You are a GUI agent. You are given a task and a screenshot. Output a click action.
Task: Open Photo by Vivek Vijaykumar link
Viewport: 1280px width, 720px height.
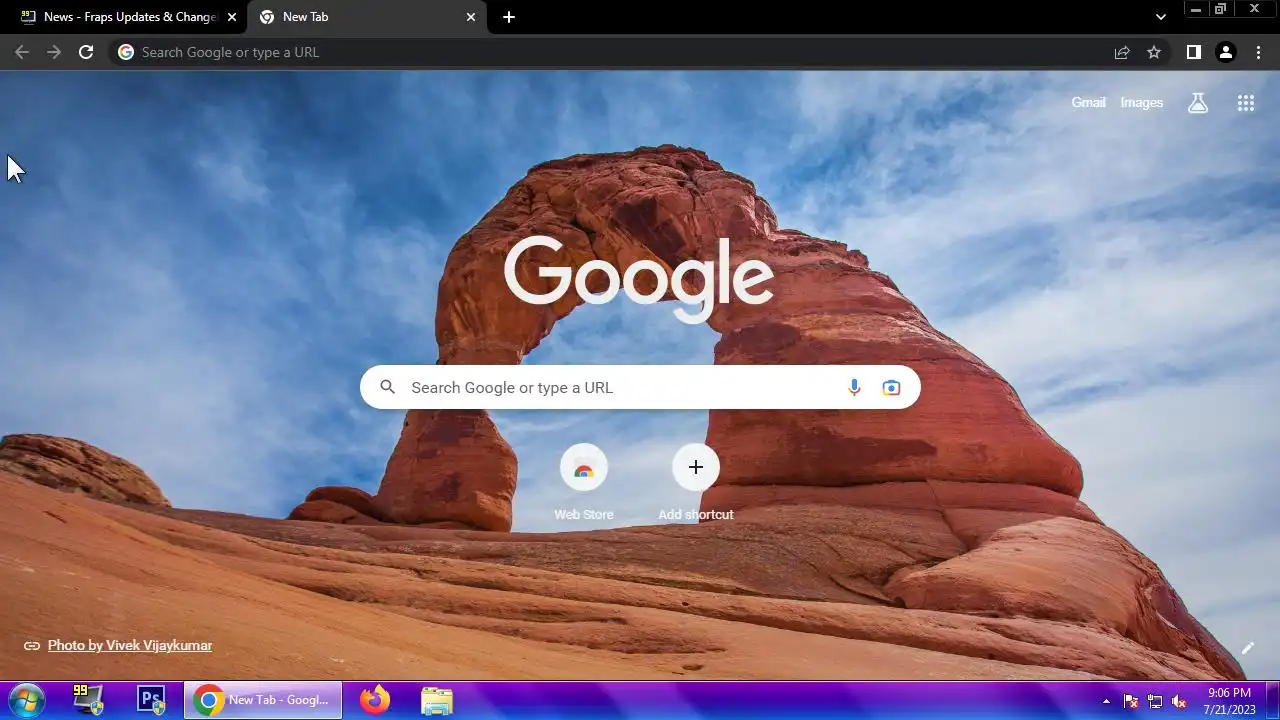coord(130,646)
